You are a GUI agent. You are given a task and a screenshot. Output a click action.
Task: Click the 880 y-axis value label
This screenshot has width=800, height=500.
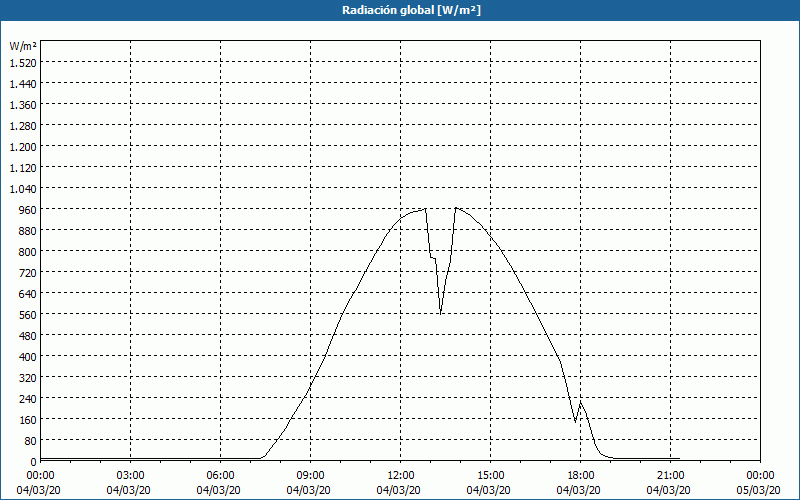28,231
